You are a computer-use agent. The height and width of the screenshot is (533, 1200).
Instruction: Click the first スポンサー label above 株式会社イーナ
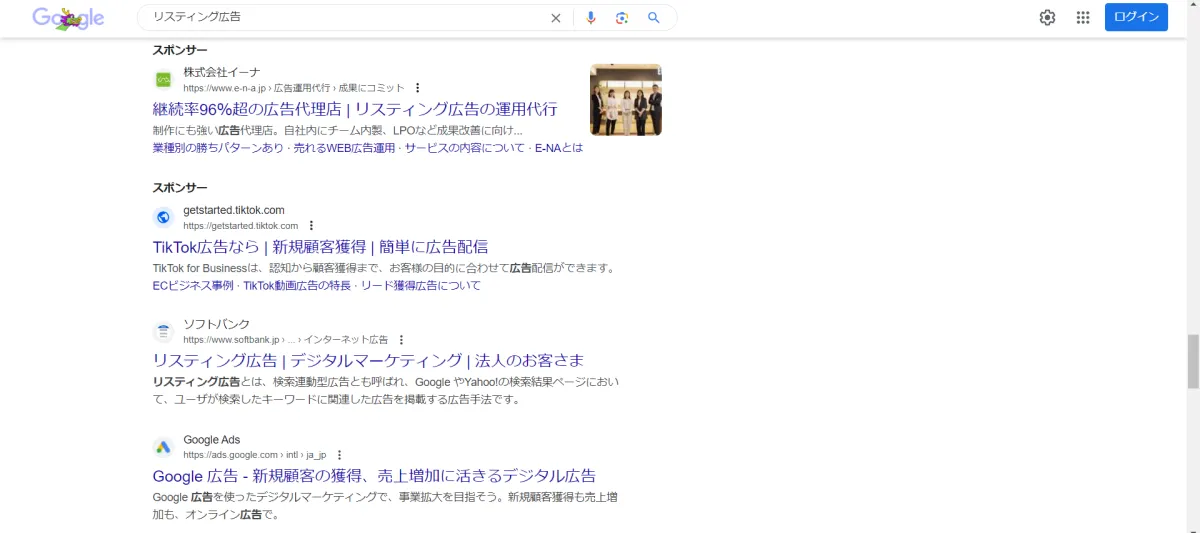[180, 50]
